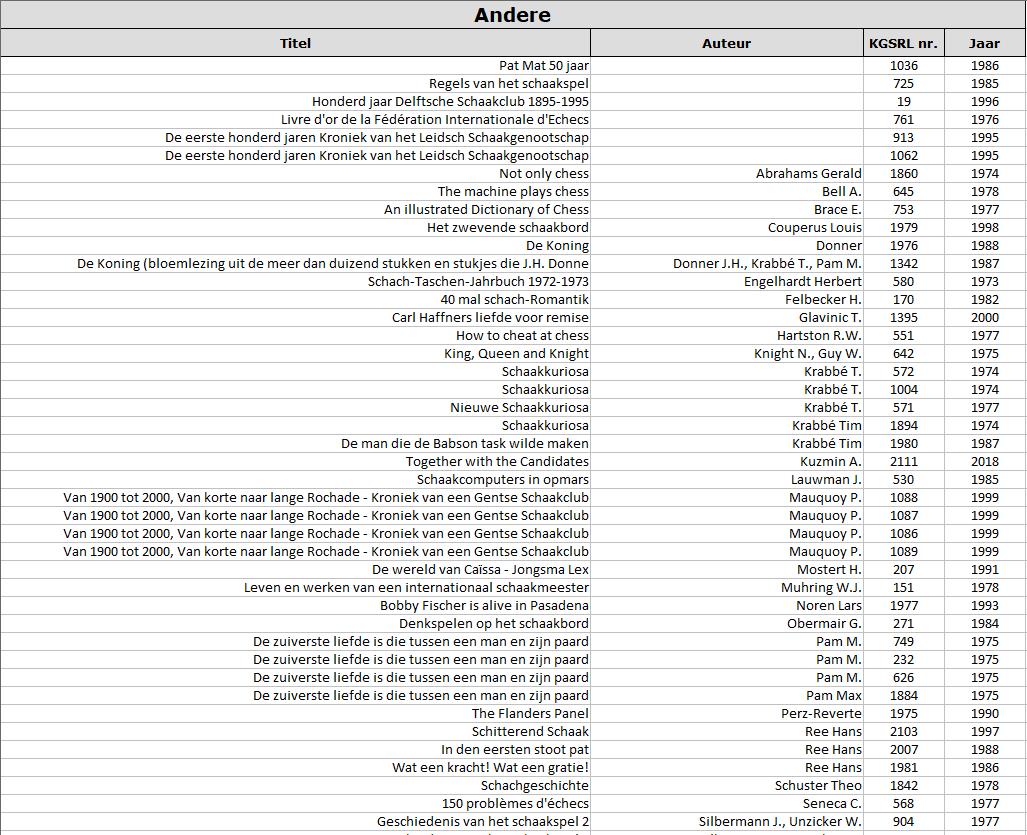1027x835 pixels.
Task: Click author Couperus Louis
Action: [x=815, y=228]
